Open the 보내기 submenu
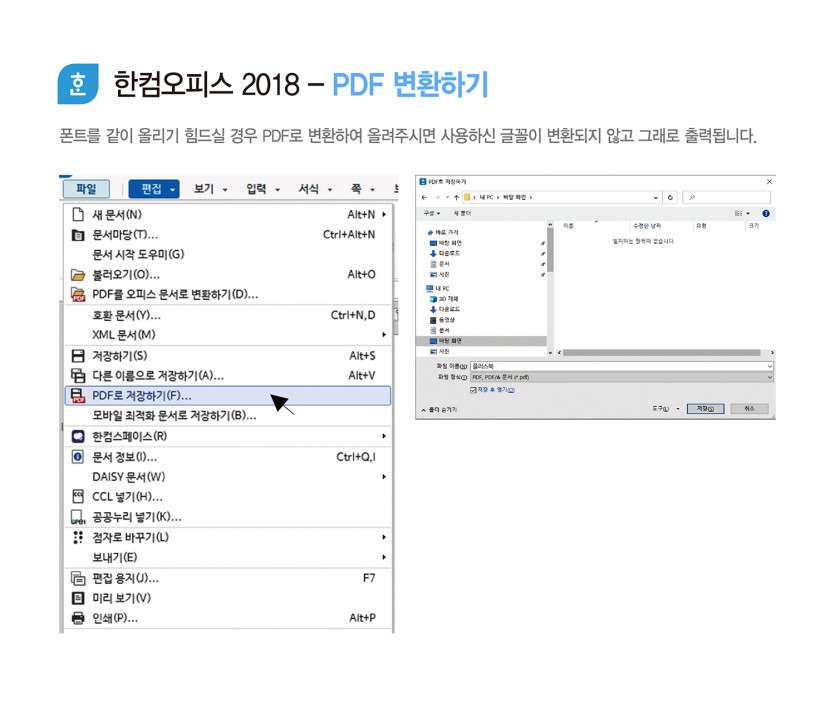The image size is (835, 708). coord(228,557)
